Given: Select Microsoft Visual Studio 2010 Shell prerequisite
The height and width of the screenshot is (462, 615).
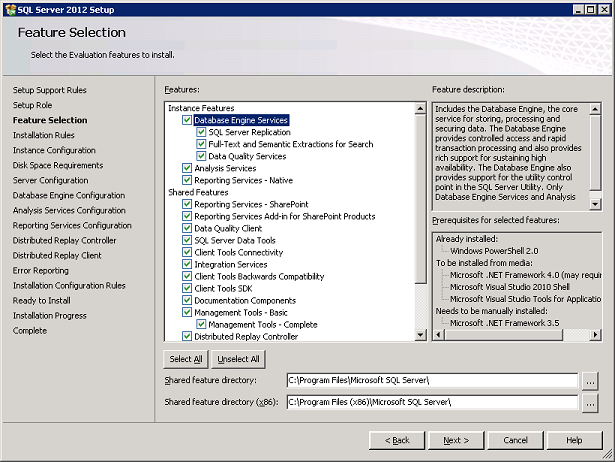Looking at the screenshot, I should coord(510,287).
